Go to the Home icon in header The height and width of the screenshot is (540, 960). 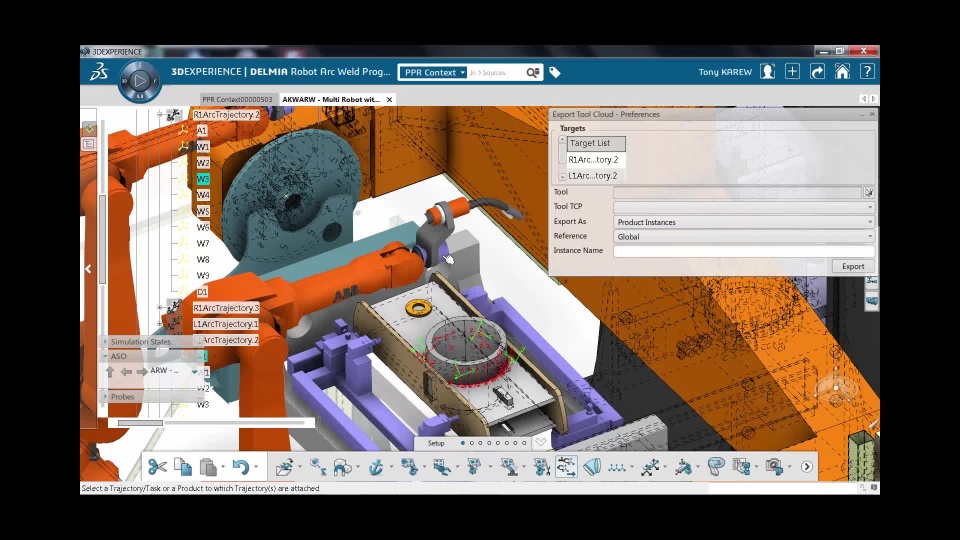[x=842, y=72]
